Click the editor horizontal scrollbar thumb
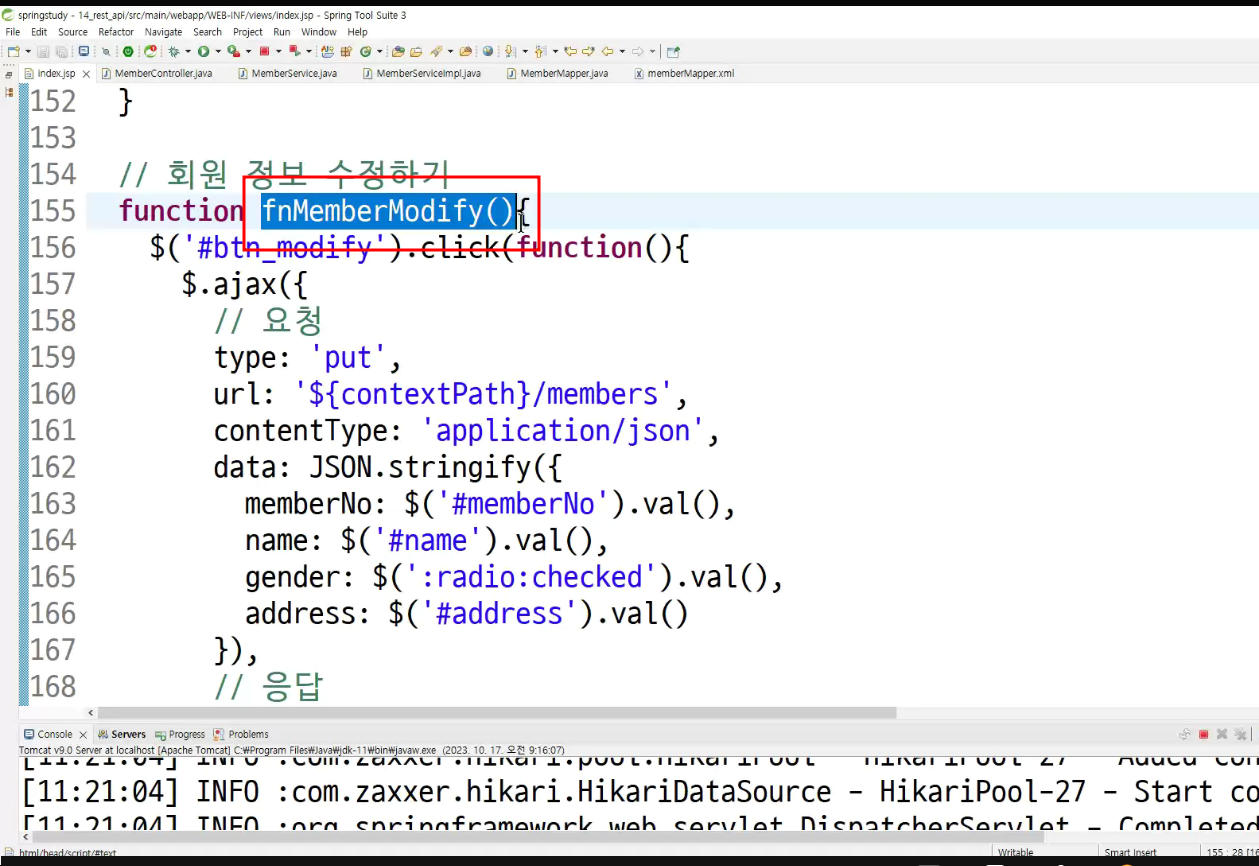Image resolution: width=1259 pixels, height=866 pixels. pos(496,713)
